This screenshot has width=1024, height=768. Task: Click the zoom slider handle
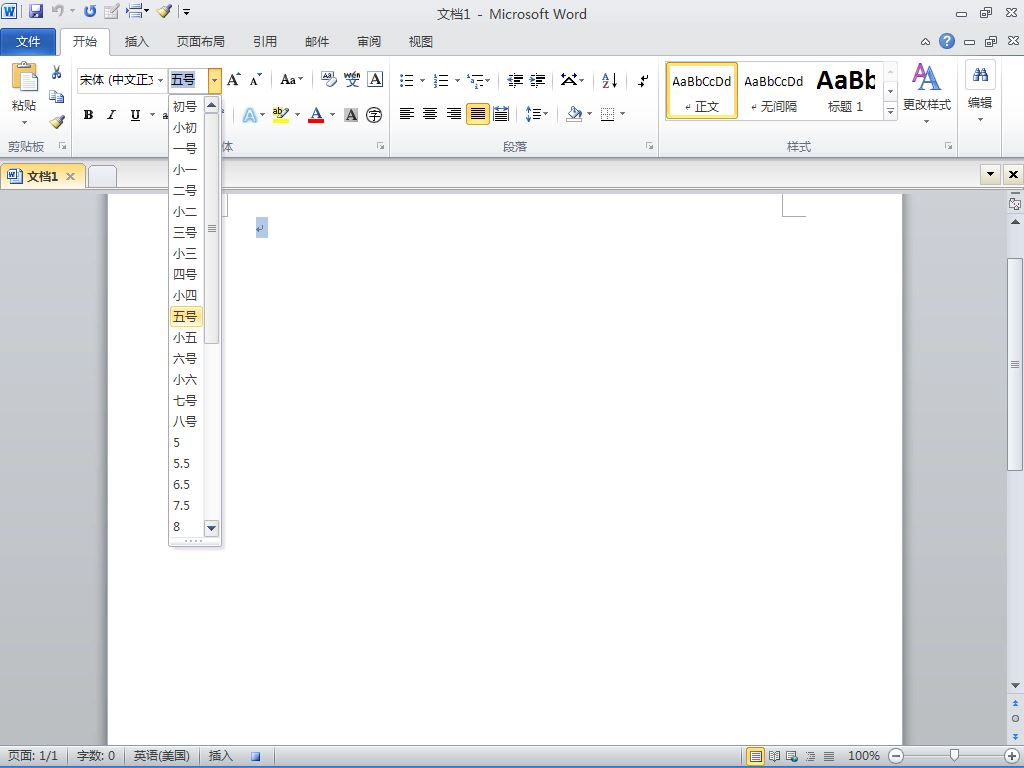pos(954,756)
